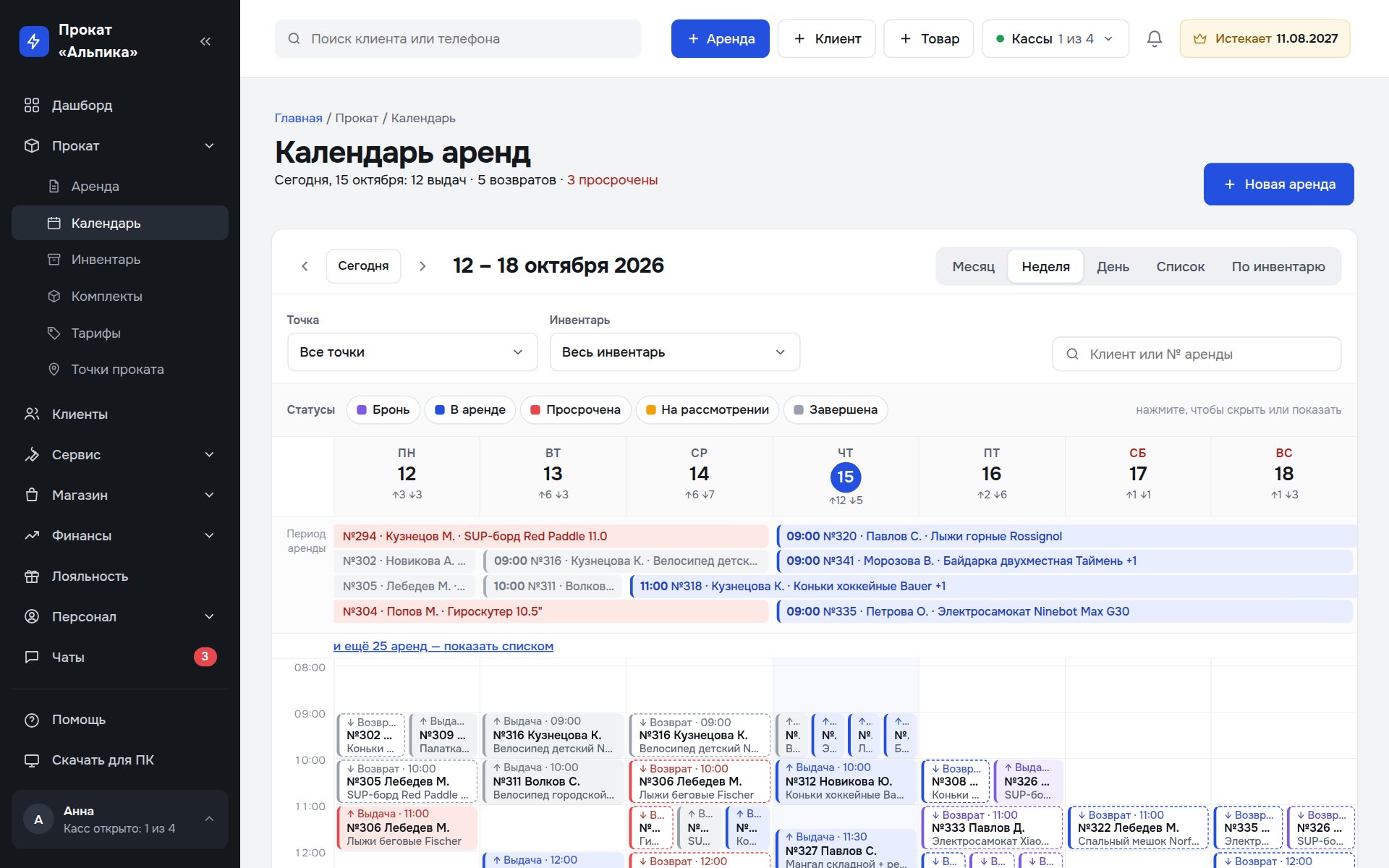Expand the Персонал menu chevron
Viewport: 1389px width, 868px height.
[x=209, y=617]
